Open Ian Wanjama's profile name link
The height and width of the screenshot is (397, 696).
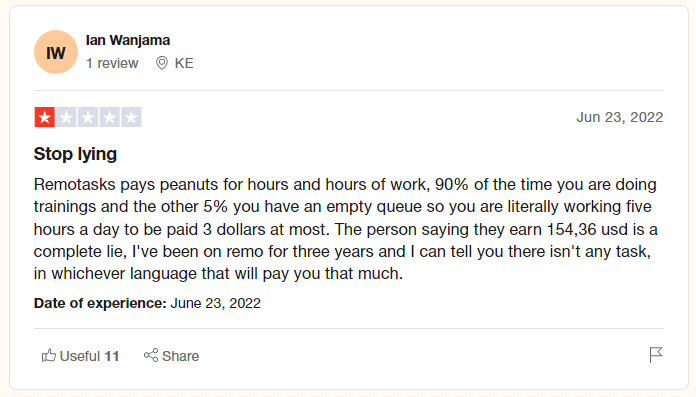tap(128, 40)
